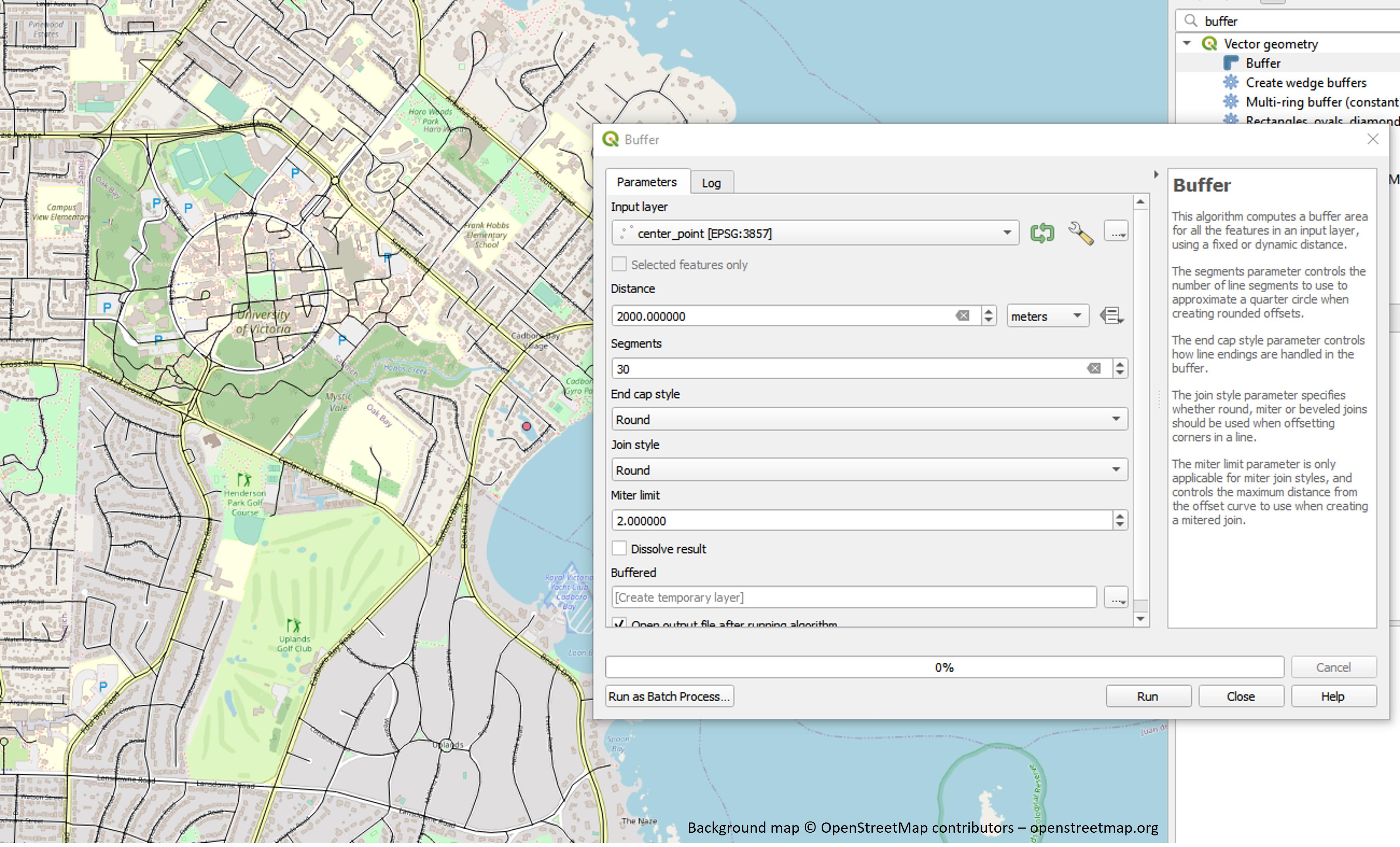Select Multi-ring buffer algorithm

1321,102
